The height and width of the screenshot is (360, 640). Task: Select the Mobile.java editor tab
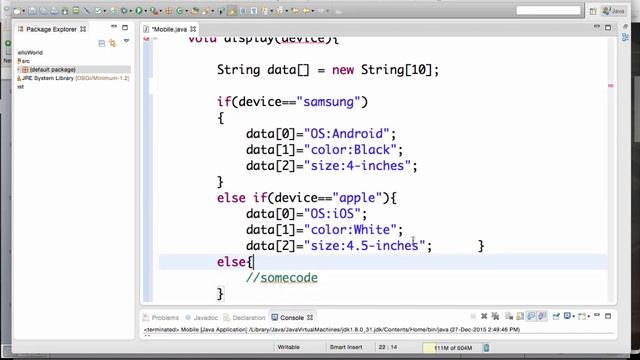tap(169, 29)
